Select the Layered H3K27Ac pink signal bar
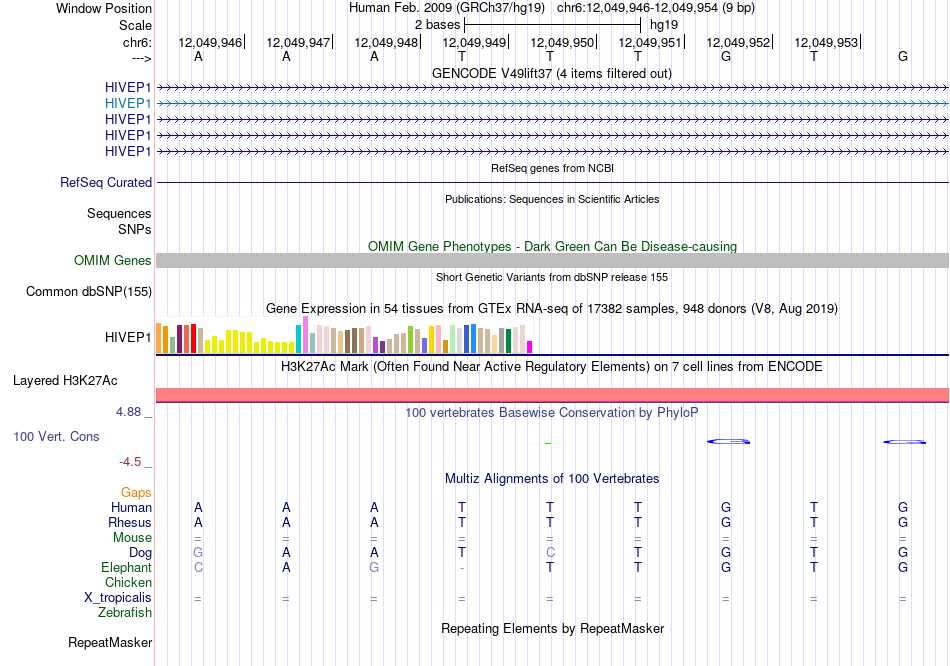 pos(552,395)
